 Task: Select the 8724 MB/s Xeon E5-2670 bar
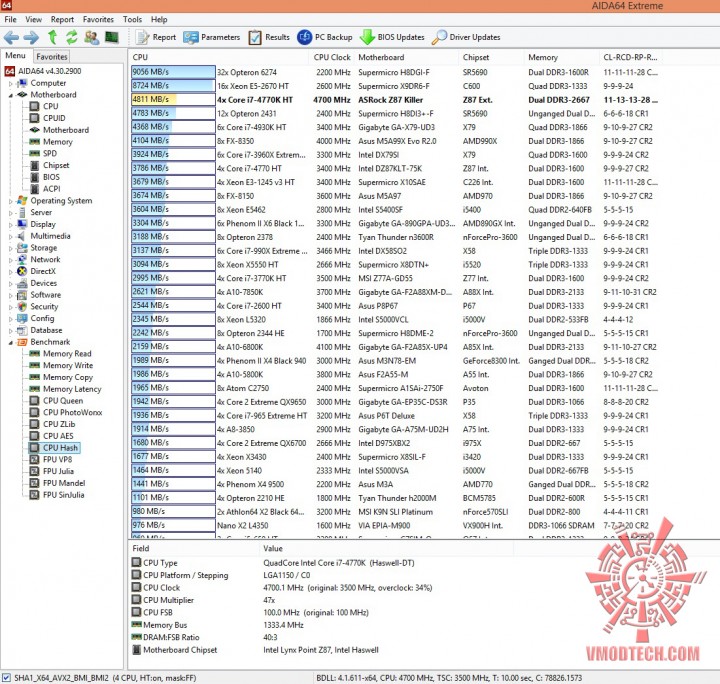click(x=173, y=86)
